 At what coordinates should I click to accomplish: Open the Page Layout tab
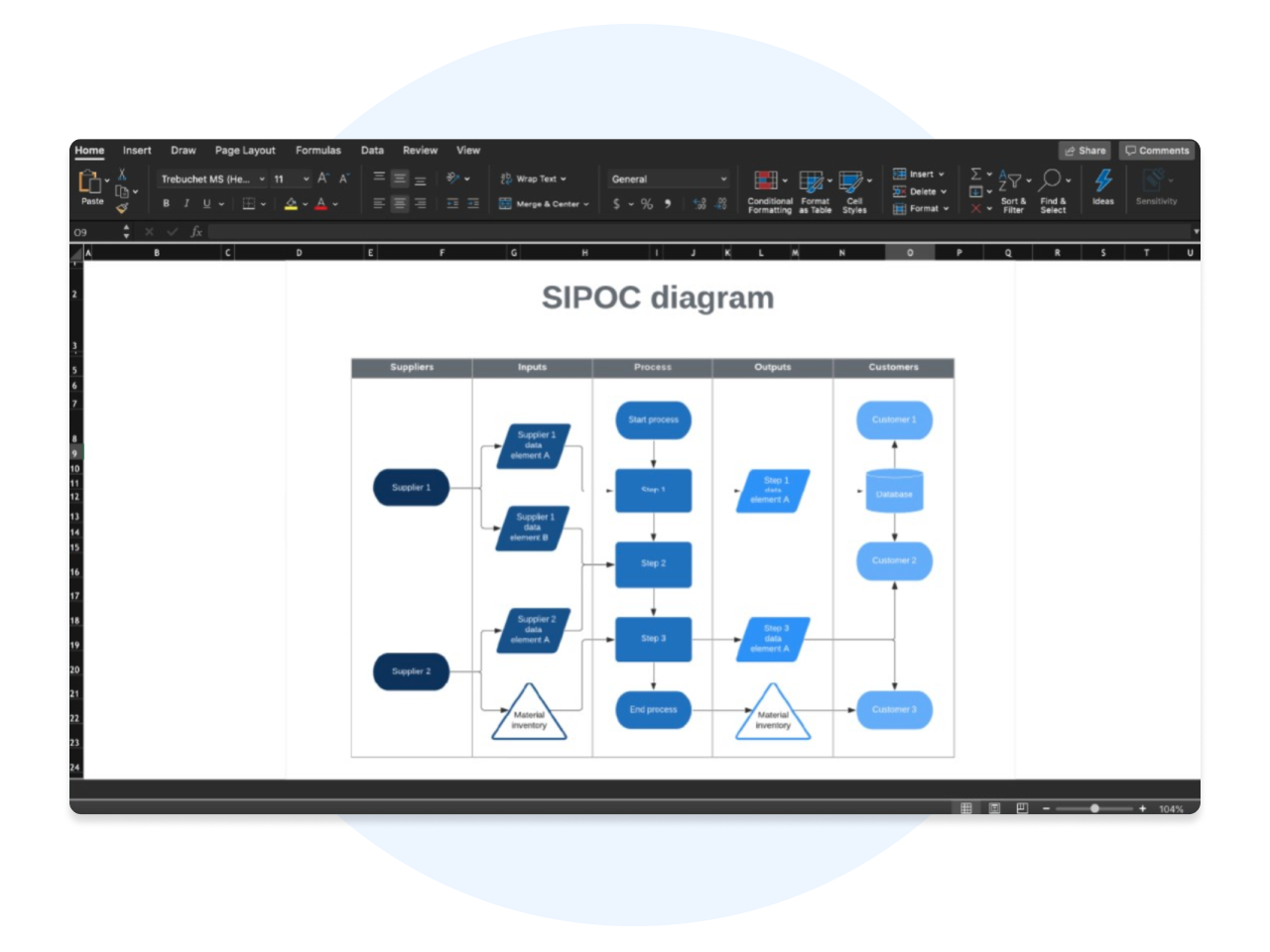pyautogui.click(x=245, y=151)
